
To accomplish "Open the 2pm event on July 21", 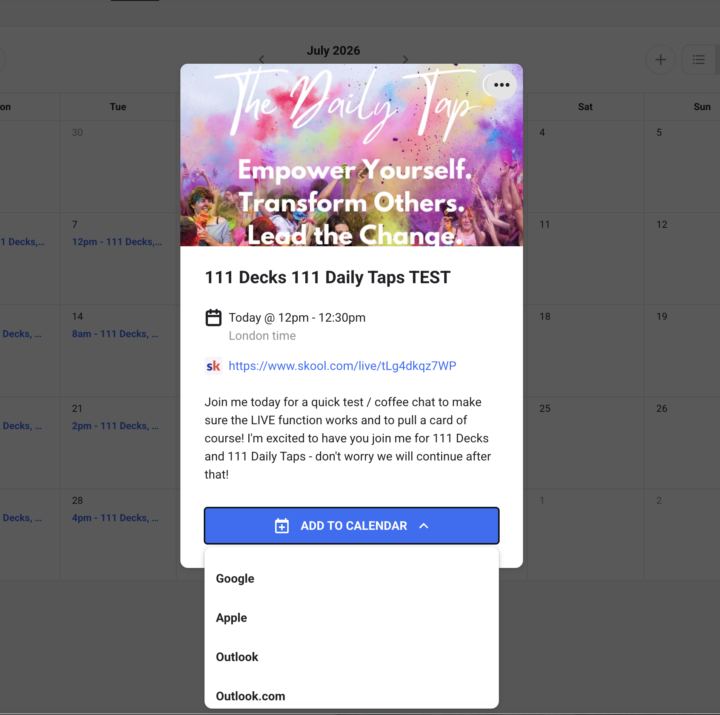I will pos(115,426).
